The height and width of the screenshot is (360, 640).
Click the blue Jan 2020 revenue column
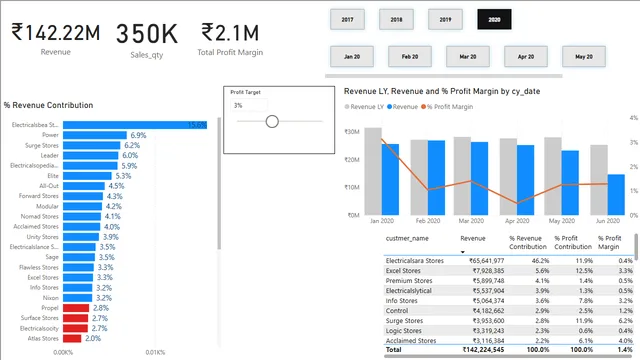click(x=390, y=179)
